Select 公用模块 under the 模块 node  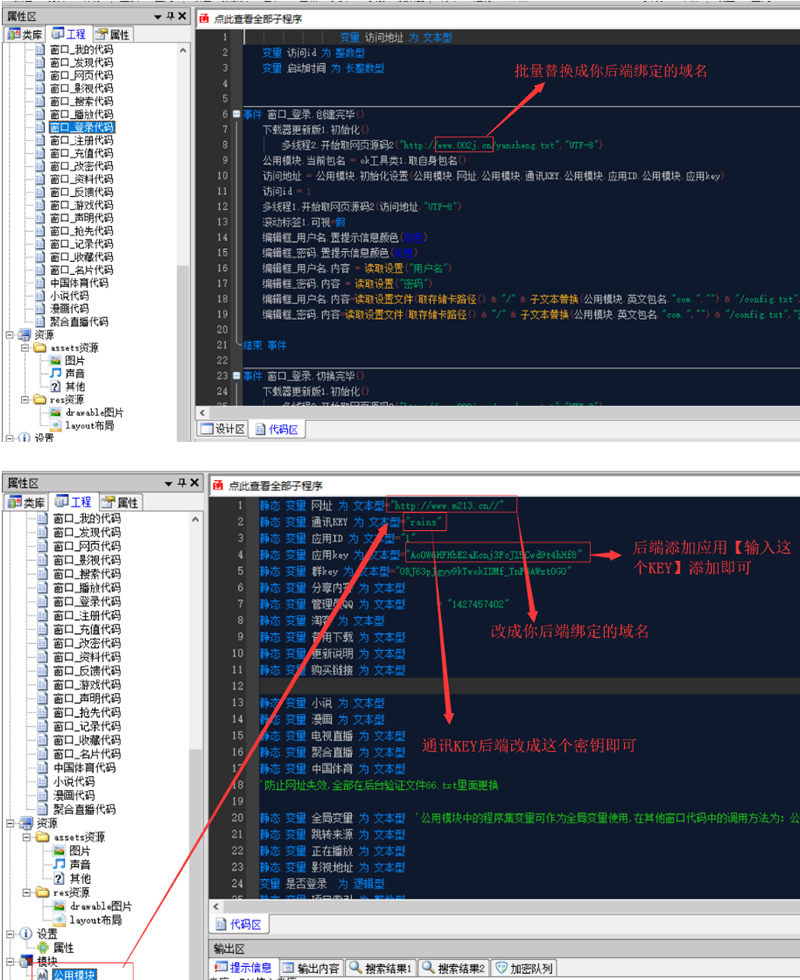coord(74,975)
